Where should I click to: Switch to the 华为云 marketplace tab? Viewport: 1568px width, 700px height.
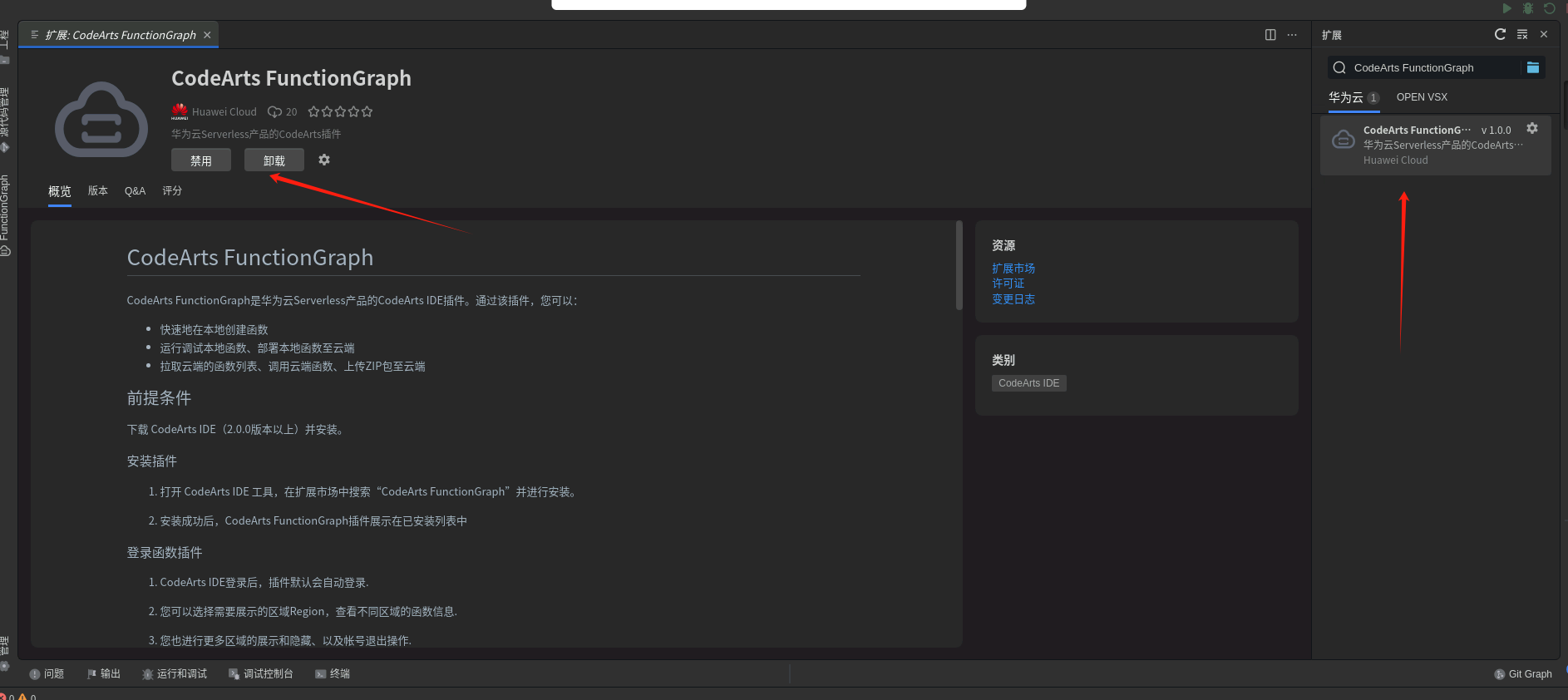click(1354, 97)
